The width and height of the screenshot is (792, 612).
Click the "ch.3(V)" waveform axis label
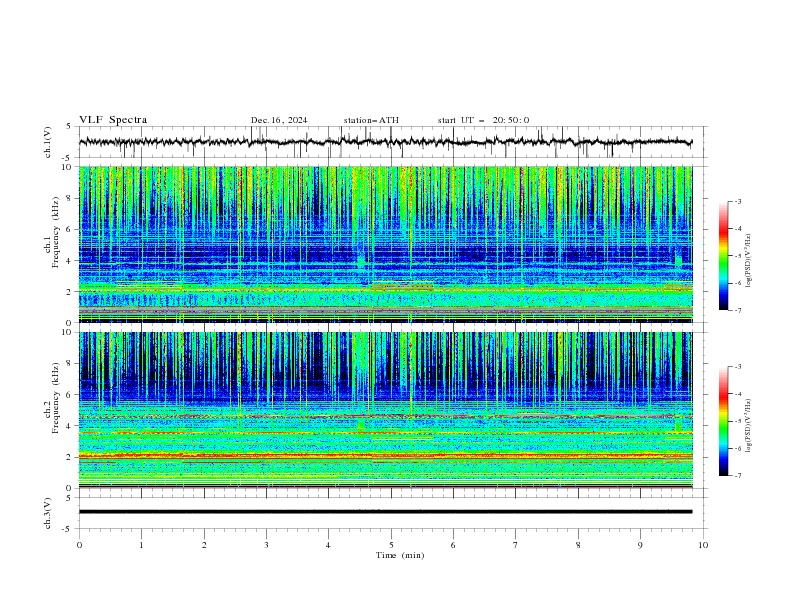pos(48,513)
